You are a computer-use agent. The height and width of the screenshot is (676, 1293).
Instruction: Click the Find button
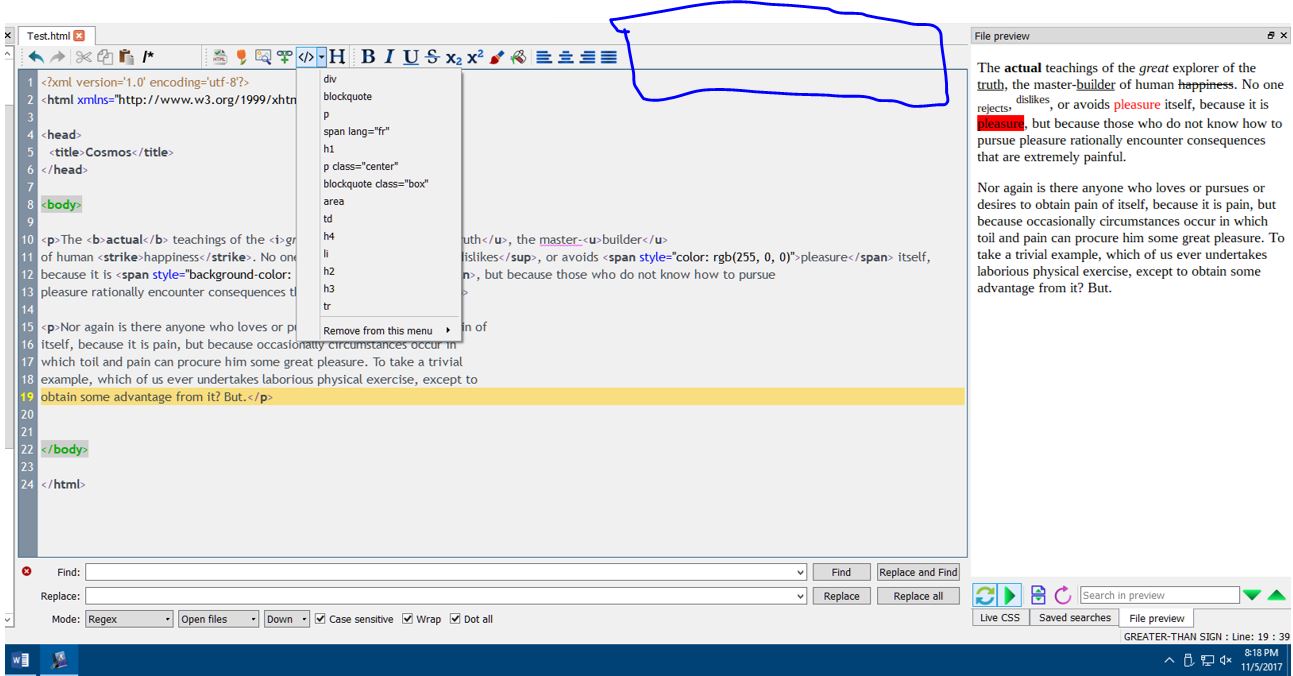click(841, 572)
